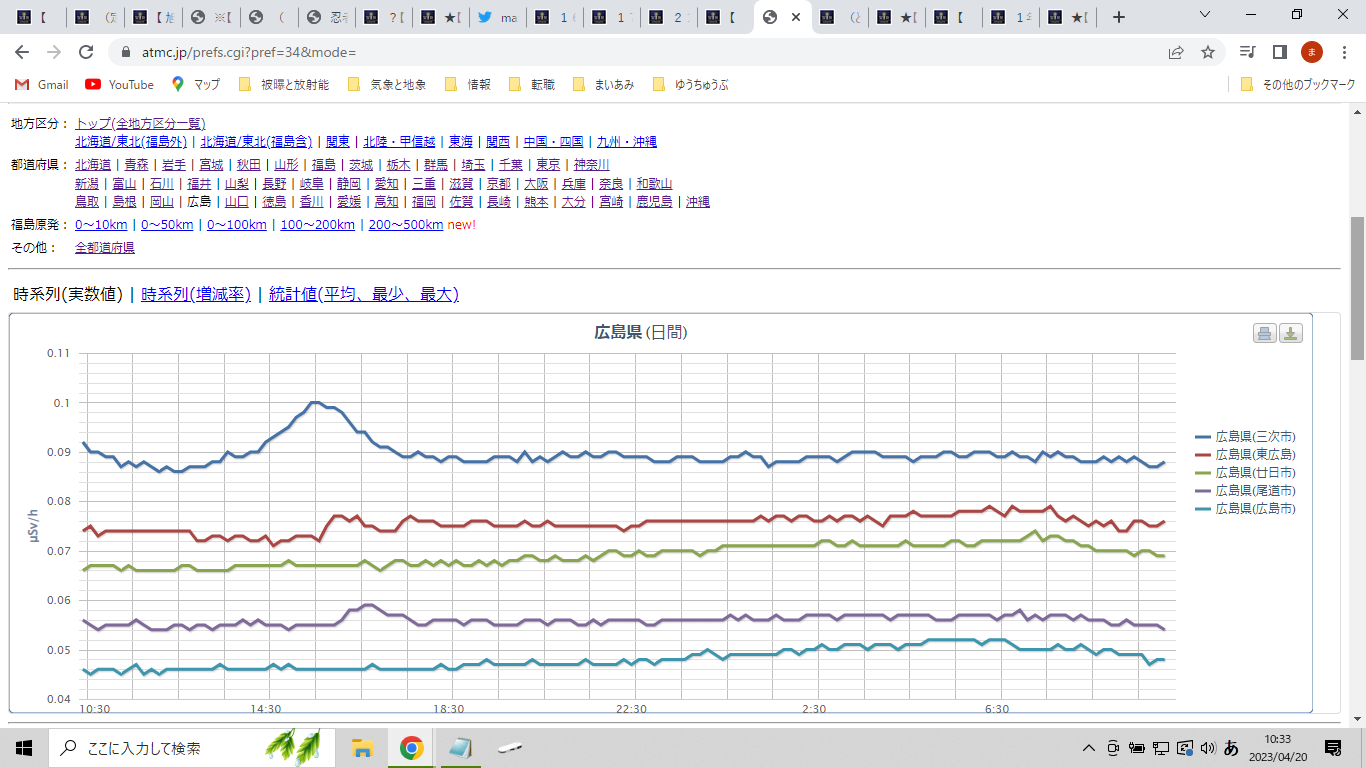The width and height of the screenshot is (1366, 768).
Task: Click the page vertical scrollbar thumb
Action: coord(1357,288)
